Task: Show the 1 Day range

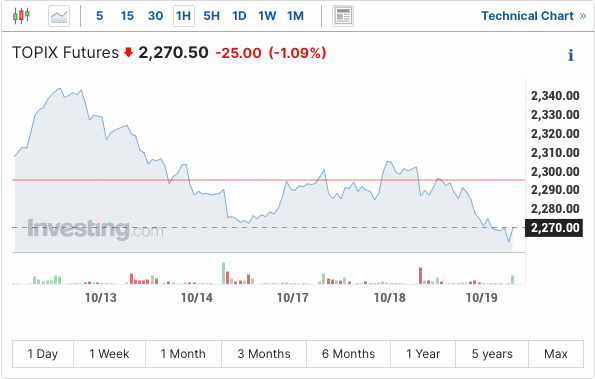Action: coord(43,354)
